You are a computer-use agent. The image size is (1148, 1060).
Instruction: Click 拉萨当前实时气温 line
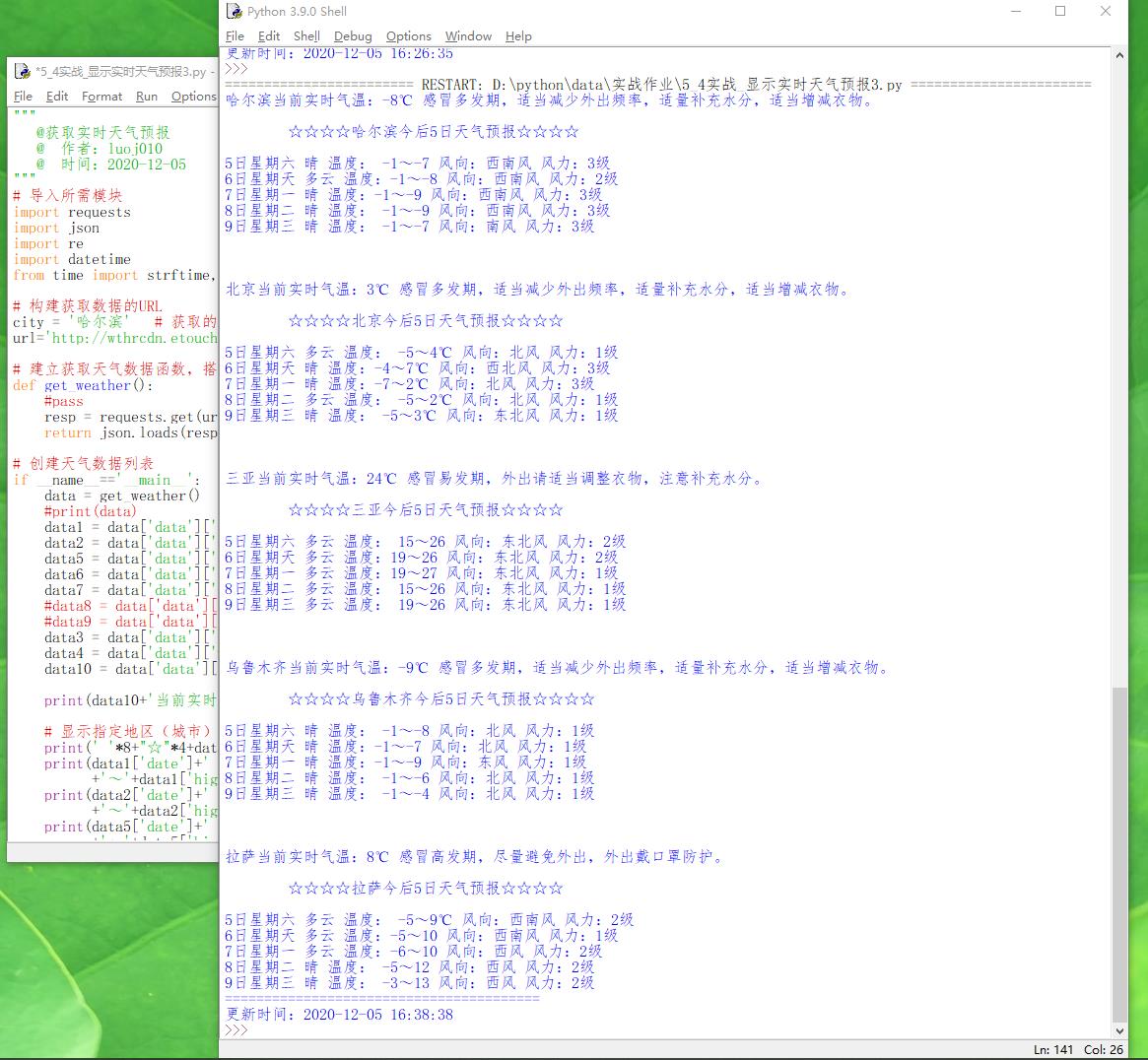pos(475,856)
